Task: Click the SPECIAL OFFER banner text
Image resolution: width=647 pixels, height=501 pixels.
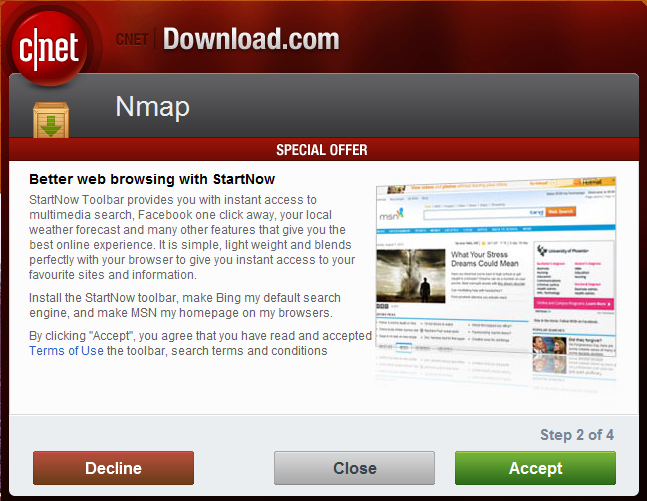Action: point(322,150)
